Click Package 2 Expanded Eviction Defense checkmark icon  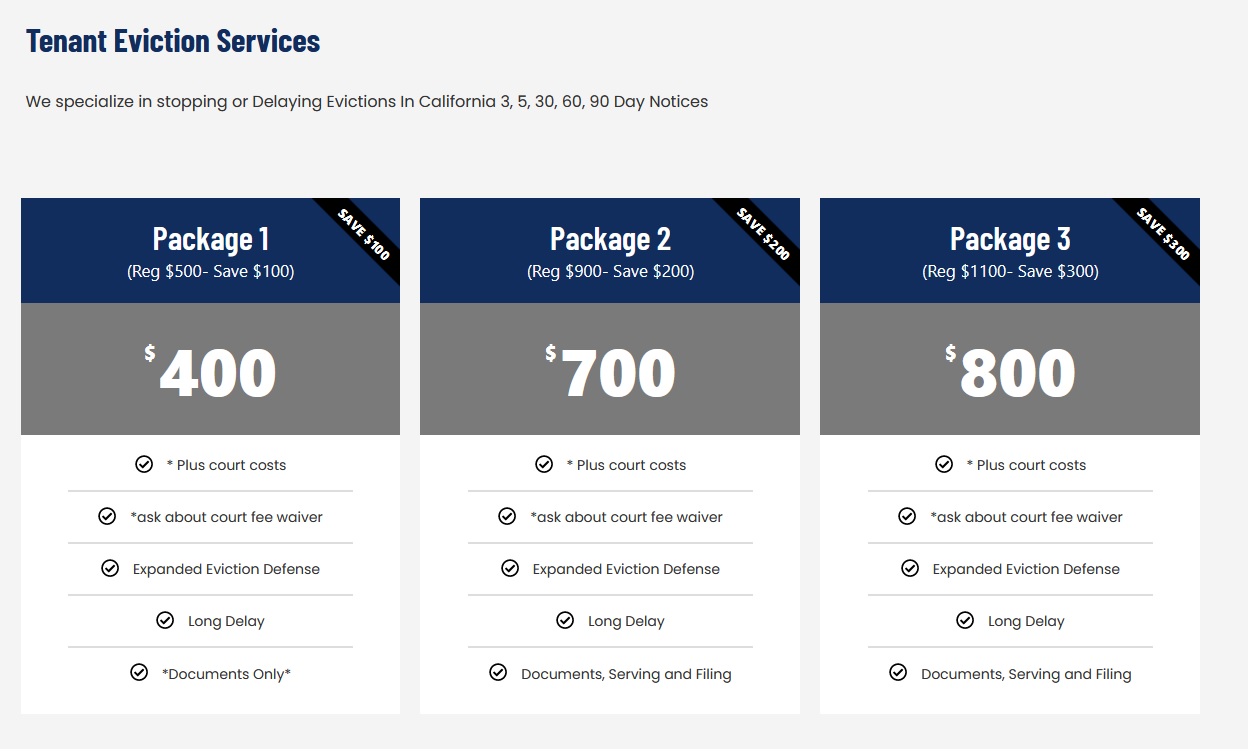coord(510,568)
